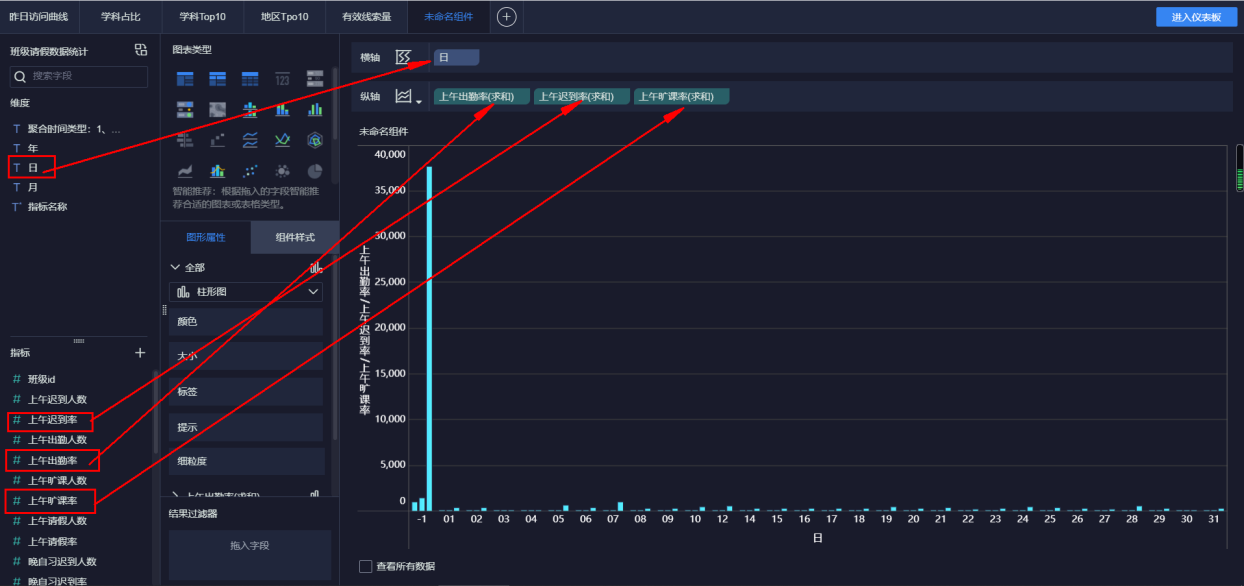This screenshot has height=586, width=1244.
Task: Choose the 123 indicator card chart type
Action: [282, 79]
